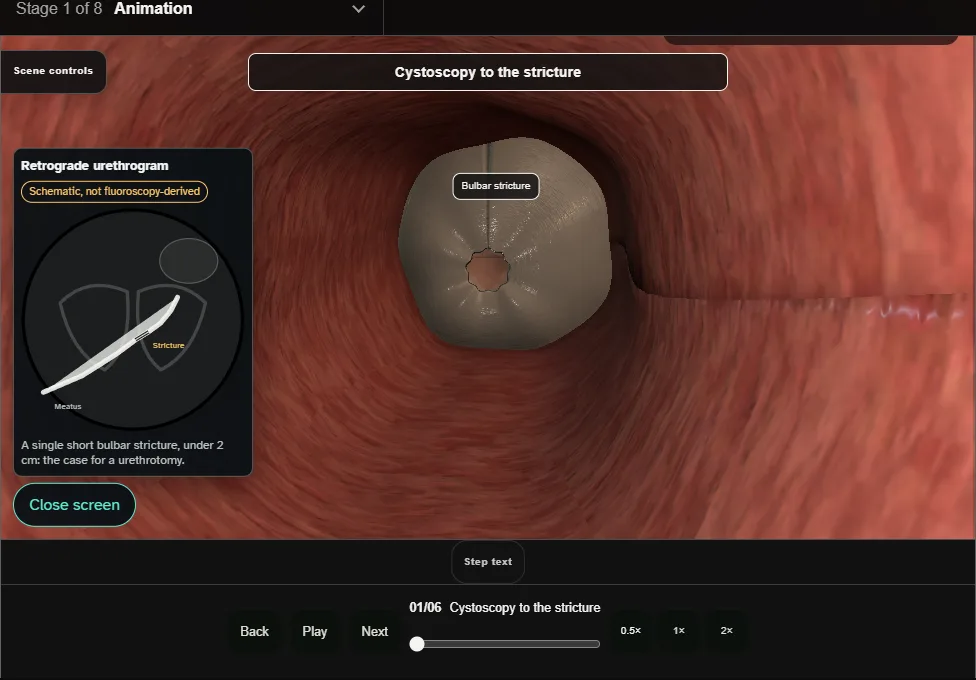Click the Retrograde urethrogram heading
This screenshot has width=976, height=680.
(95, 166)
